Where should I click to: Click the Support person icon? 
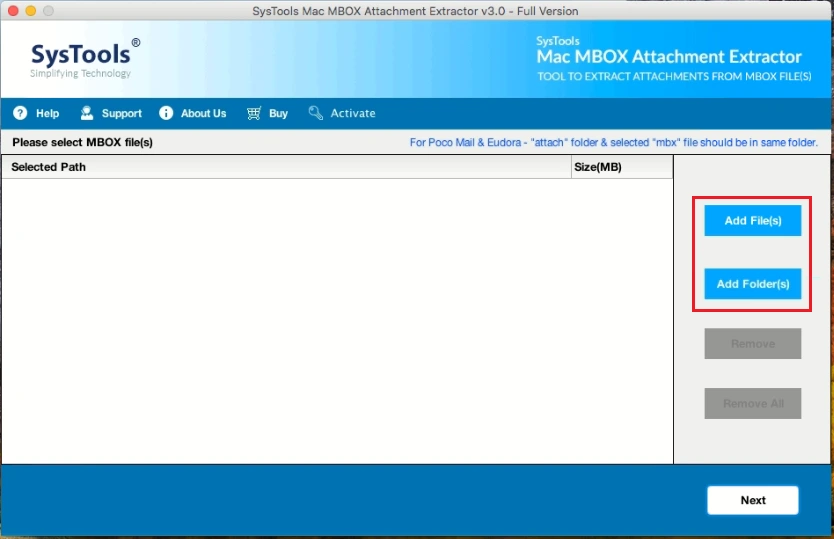(x=87, y=113)
